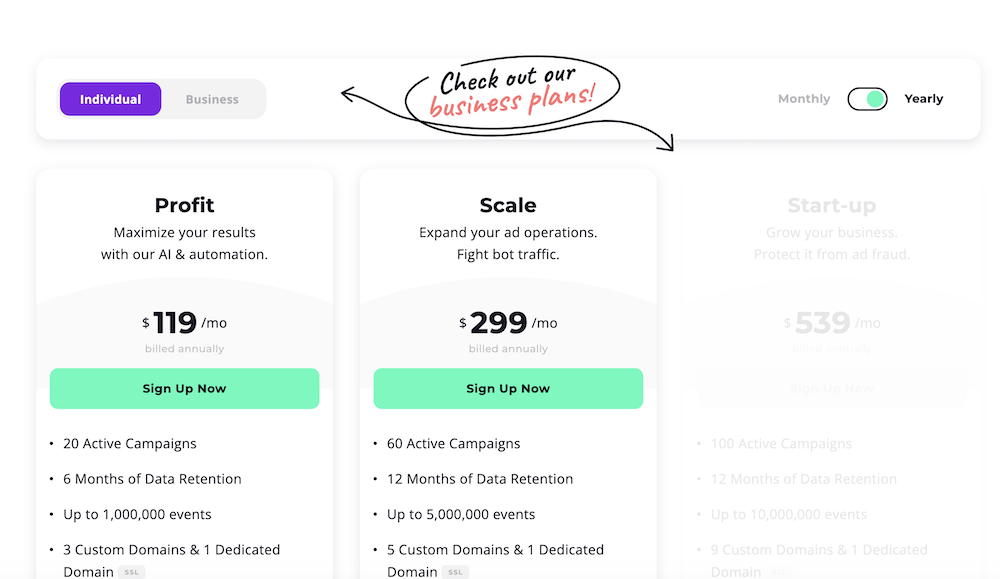Click '20 Active Campaigns' feature

pyautogui.click(x=130, y=444)
